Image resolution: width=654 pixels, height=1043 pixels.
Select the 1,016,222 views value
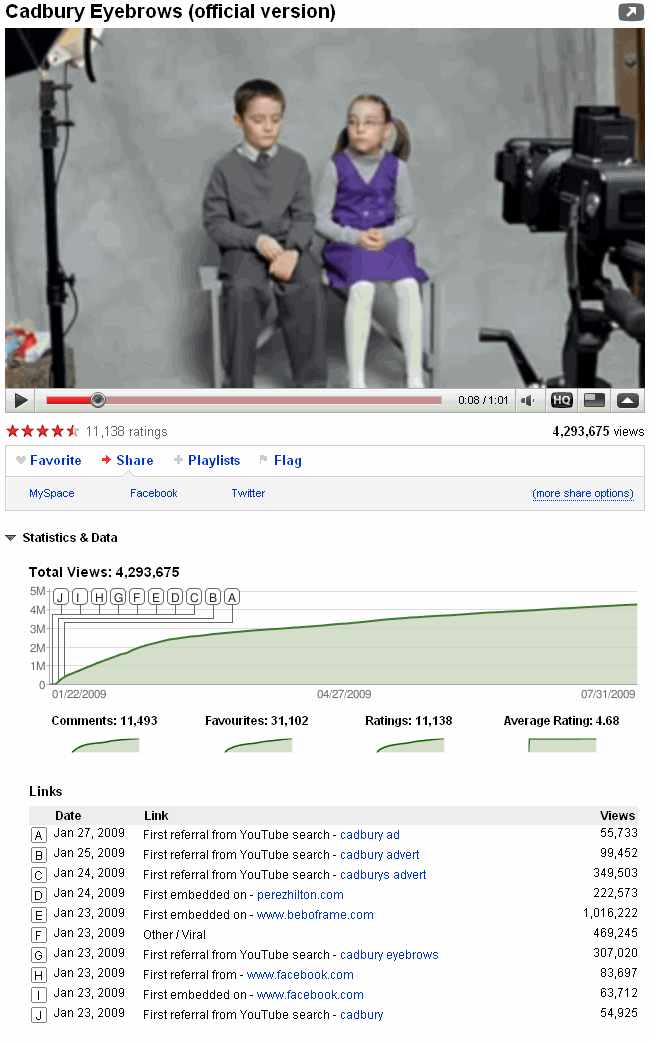(610, 913)
